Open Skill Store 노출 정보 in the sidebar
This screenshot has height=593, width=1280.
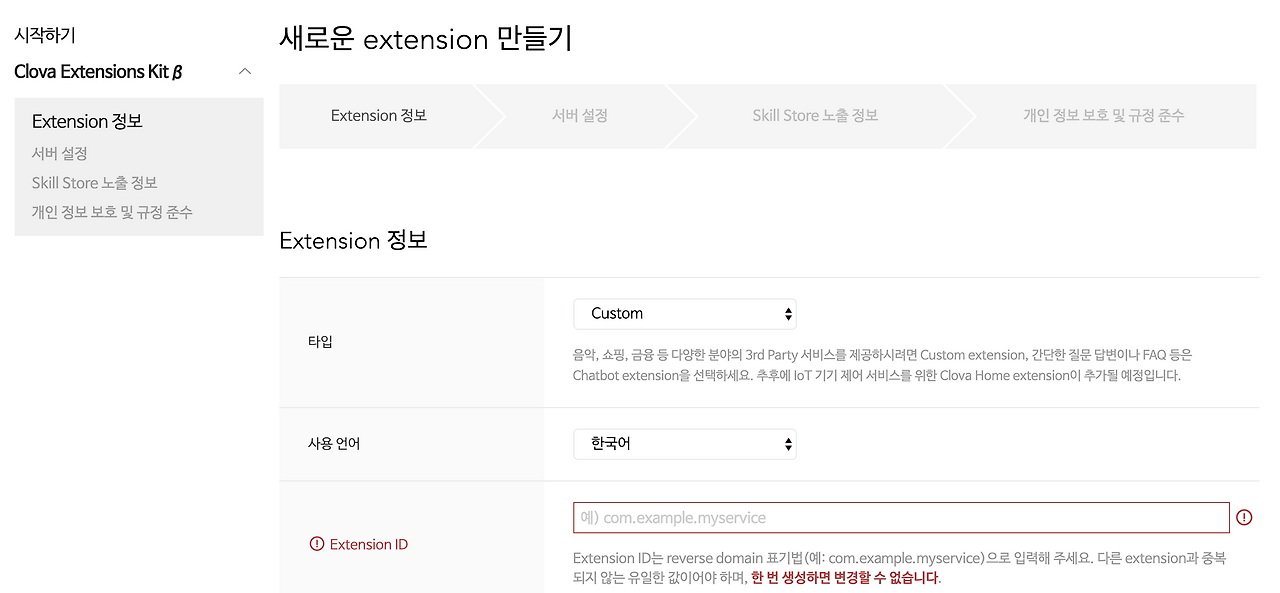pyautogui.click(x=95, y=183)
